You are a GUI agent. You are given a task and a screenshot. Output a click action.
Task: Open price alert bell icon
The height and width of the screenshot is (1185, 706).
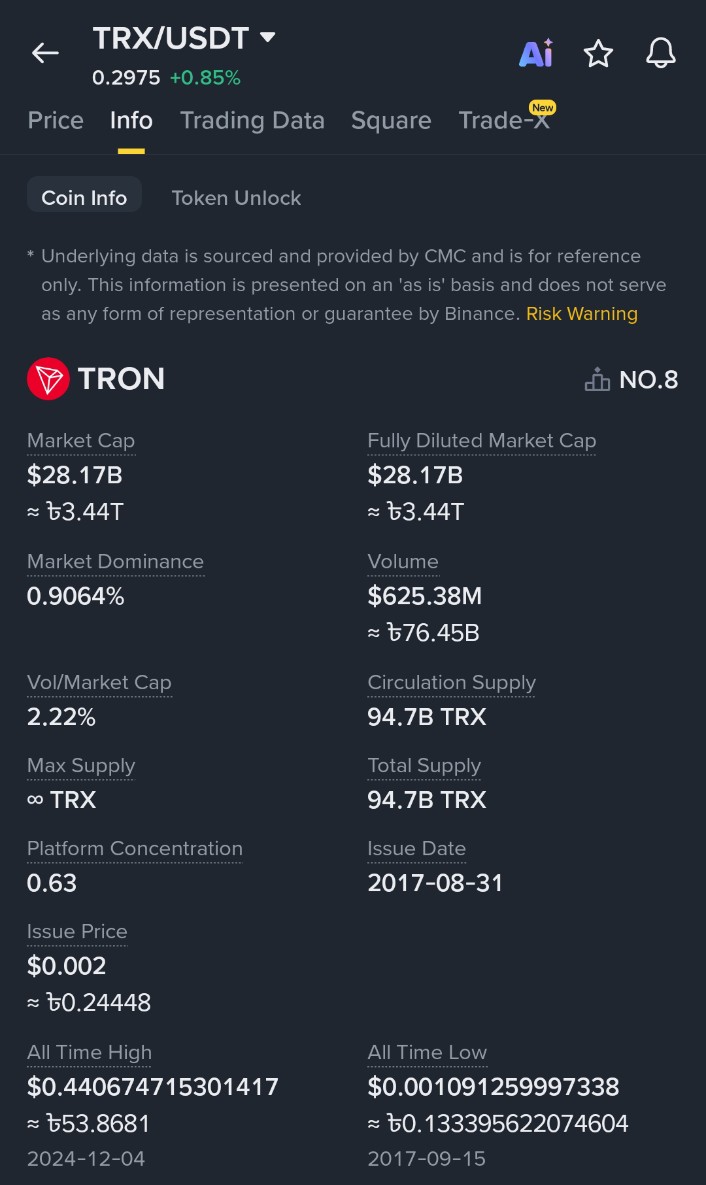coord(660,54)
